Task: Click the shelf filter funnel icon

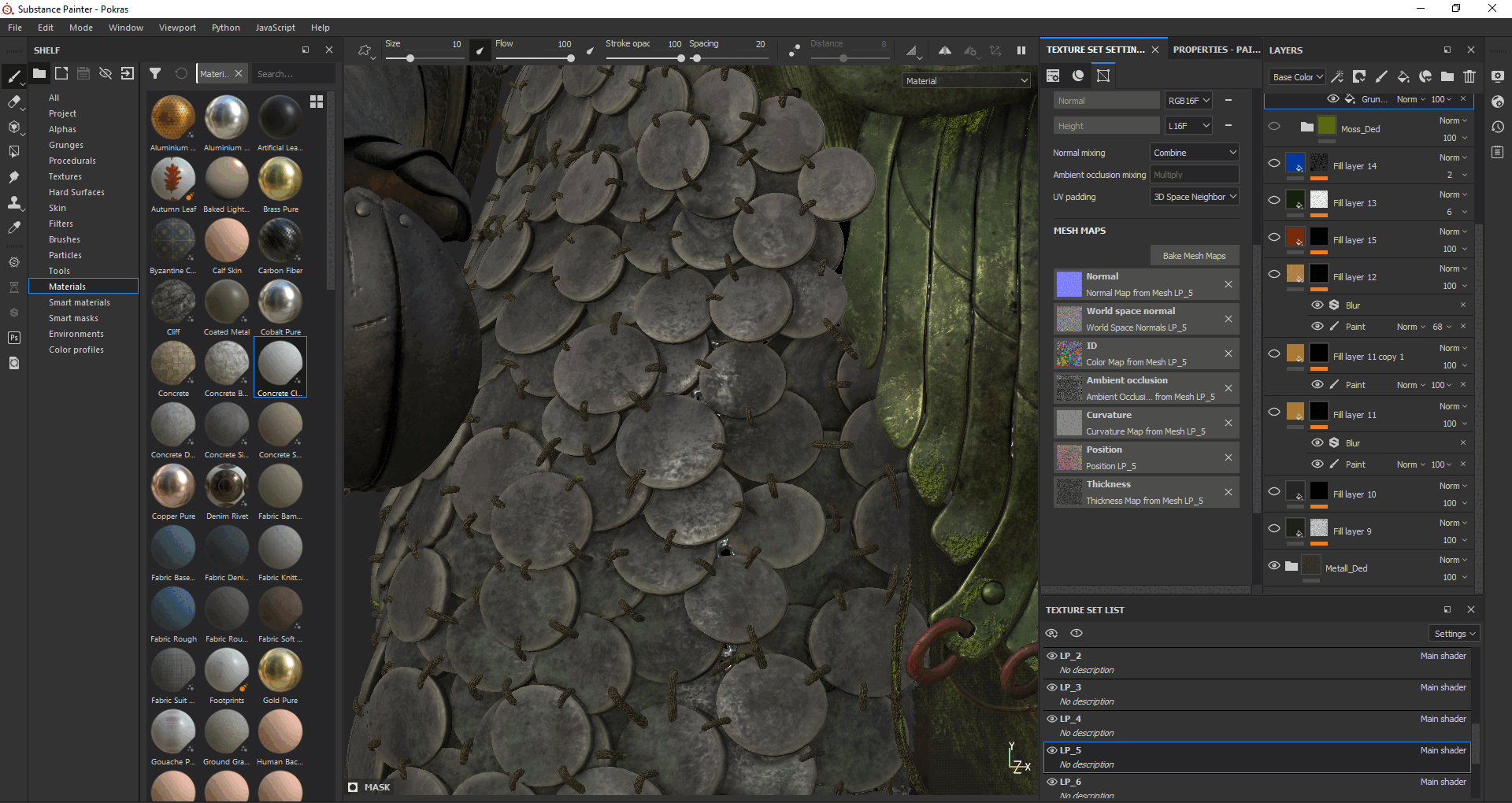Action: coord(155,73)
